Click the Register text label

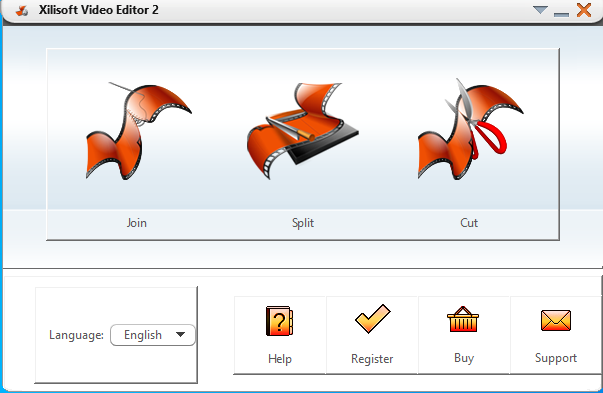(x=372, y=359)
